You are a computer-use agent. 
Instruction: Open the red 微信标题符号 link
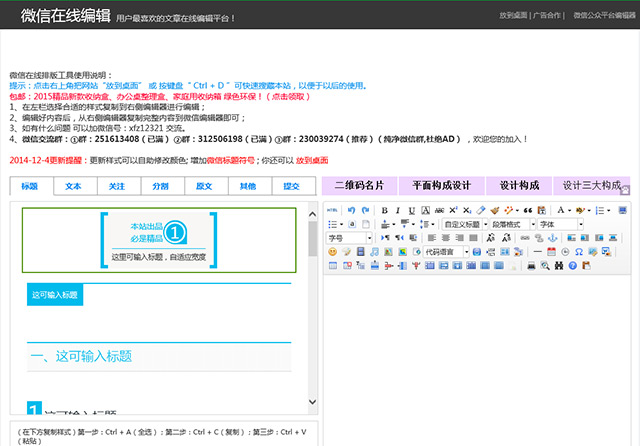(x=231, y=160)
